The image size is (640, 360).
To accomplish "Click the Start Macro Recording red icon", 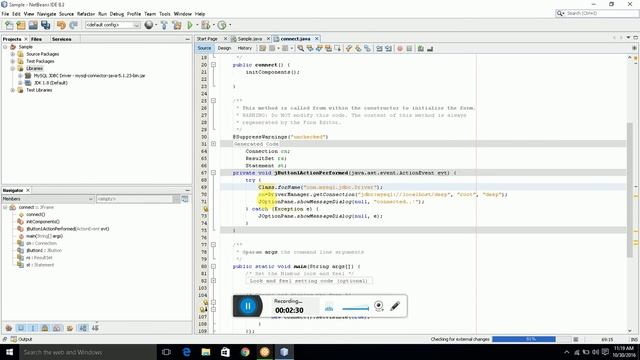I will click(400, 49).
